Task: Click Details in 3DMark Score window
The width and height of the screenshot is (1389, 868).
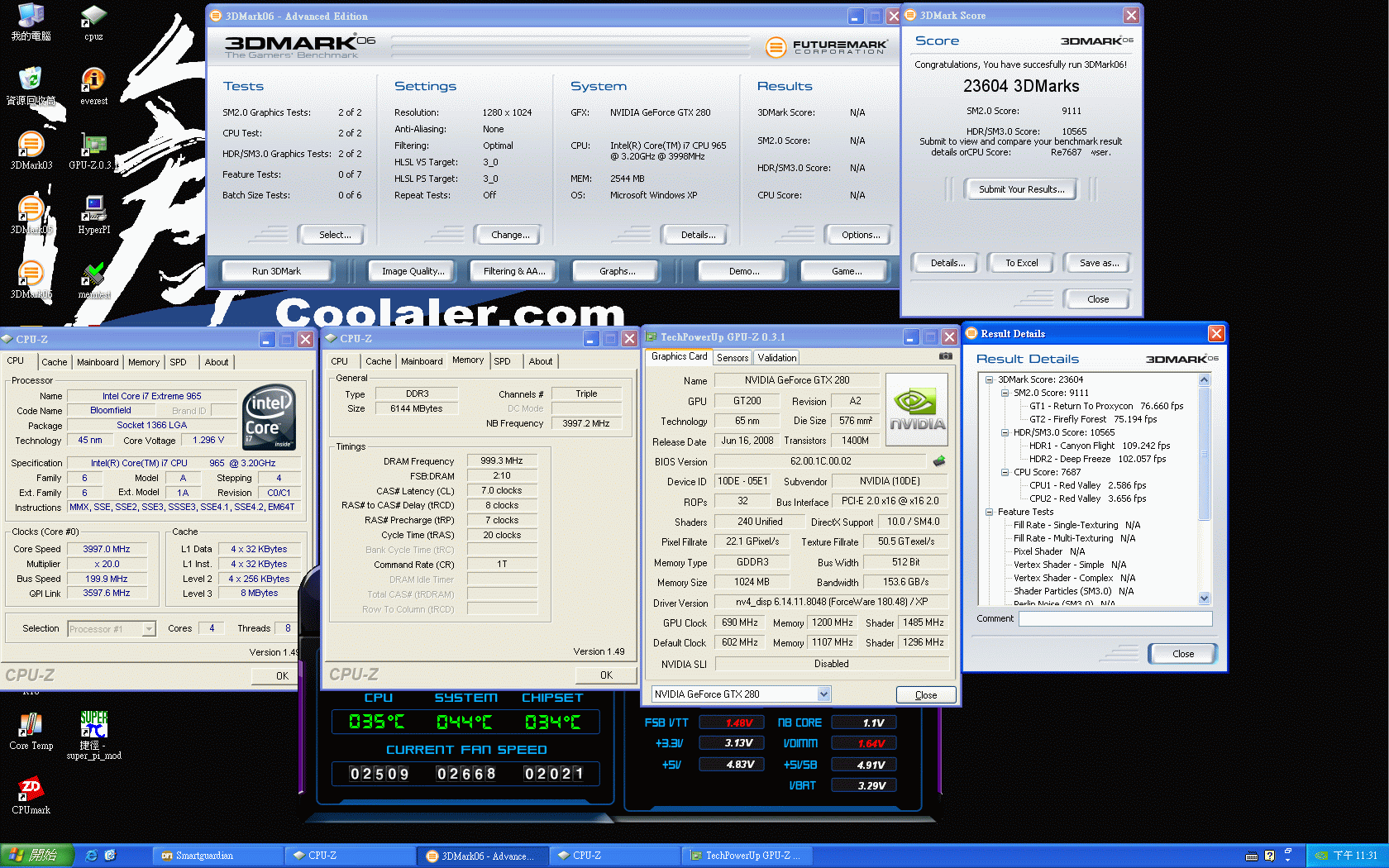Action: (947, 263)
